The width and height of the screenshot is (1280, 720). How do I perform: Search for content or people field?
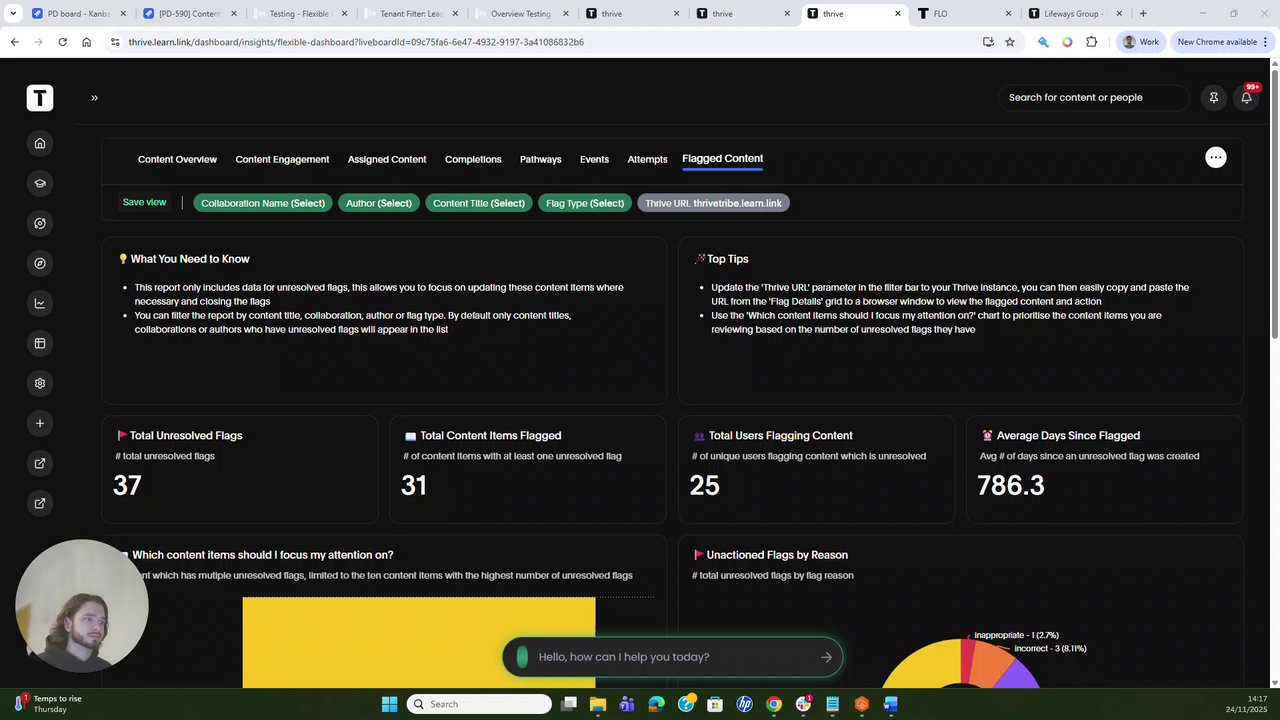tap(1093, 97)
